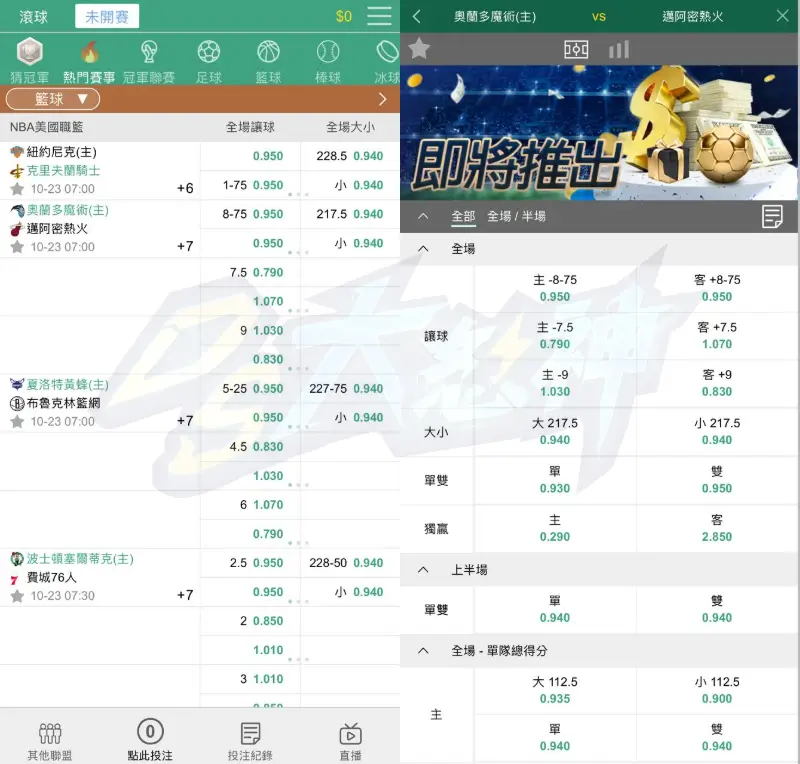Switch to the 未開賽 tab

[107, 17]
